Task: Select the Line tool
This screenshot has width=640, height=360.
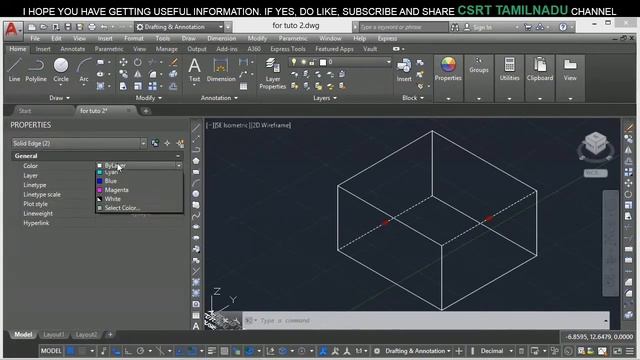Action: pos(14,70)
